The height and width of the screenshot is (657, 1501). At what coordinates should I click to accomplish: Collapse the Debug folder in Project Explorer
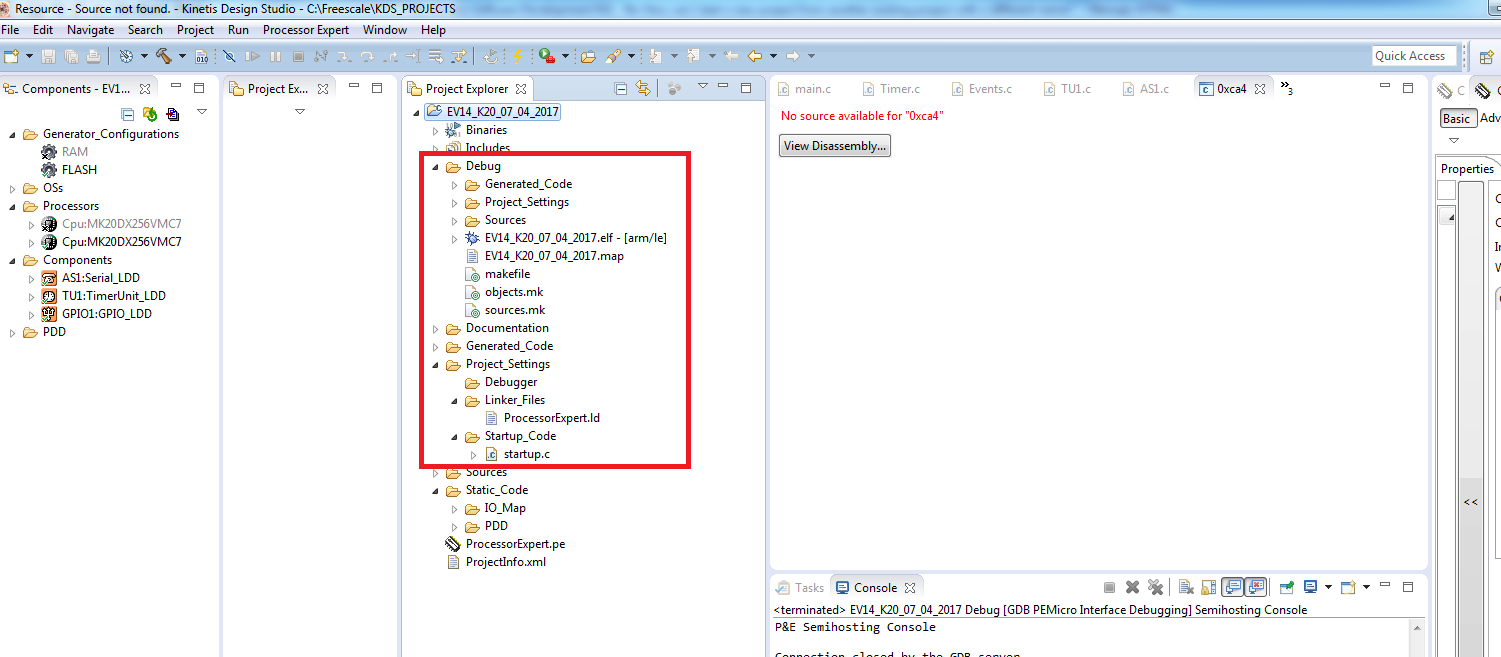tap(434, 166)
